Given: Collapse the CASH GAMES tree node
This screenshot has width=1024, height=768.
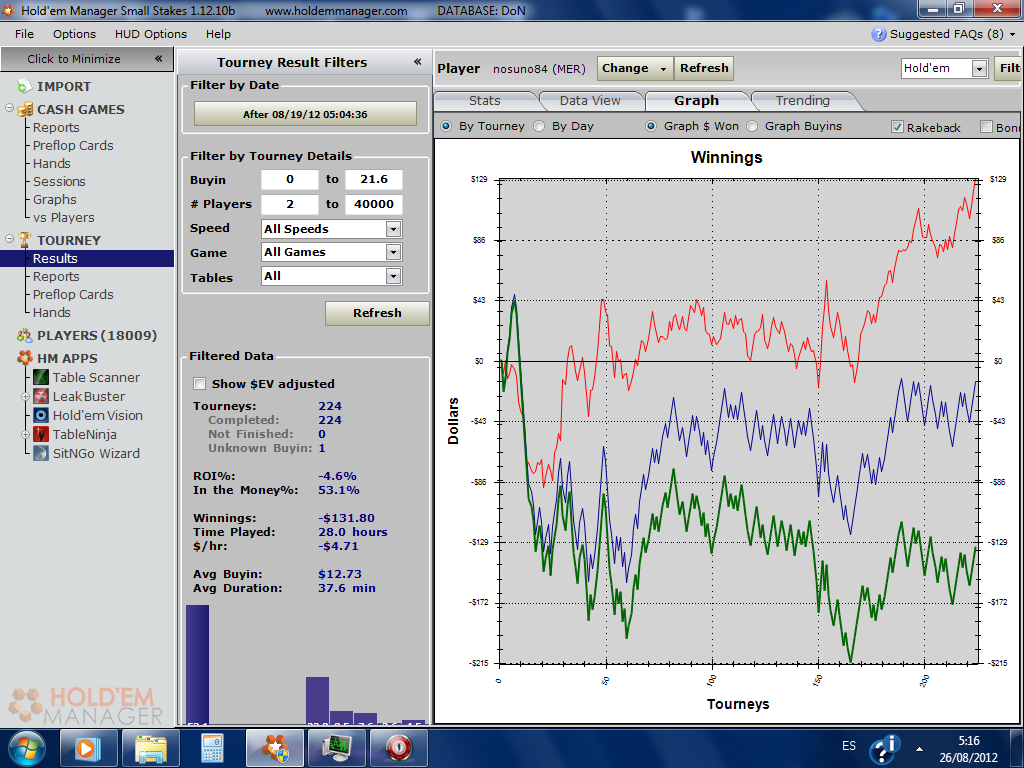Looking at the screenshot, I should tap(10, 108).
